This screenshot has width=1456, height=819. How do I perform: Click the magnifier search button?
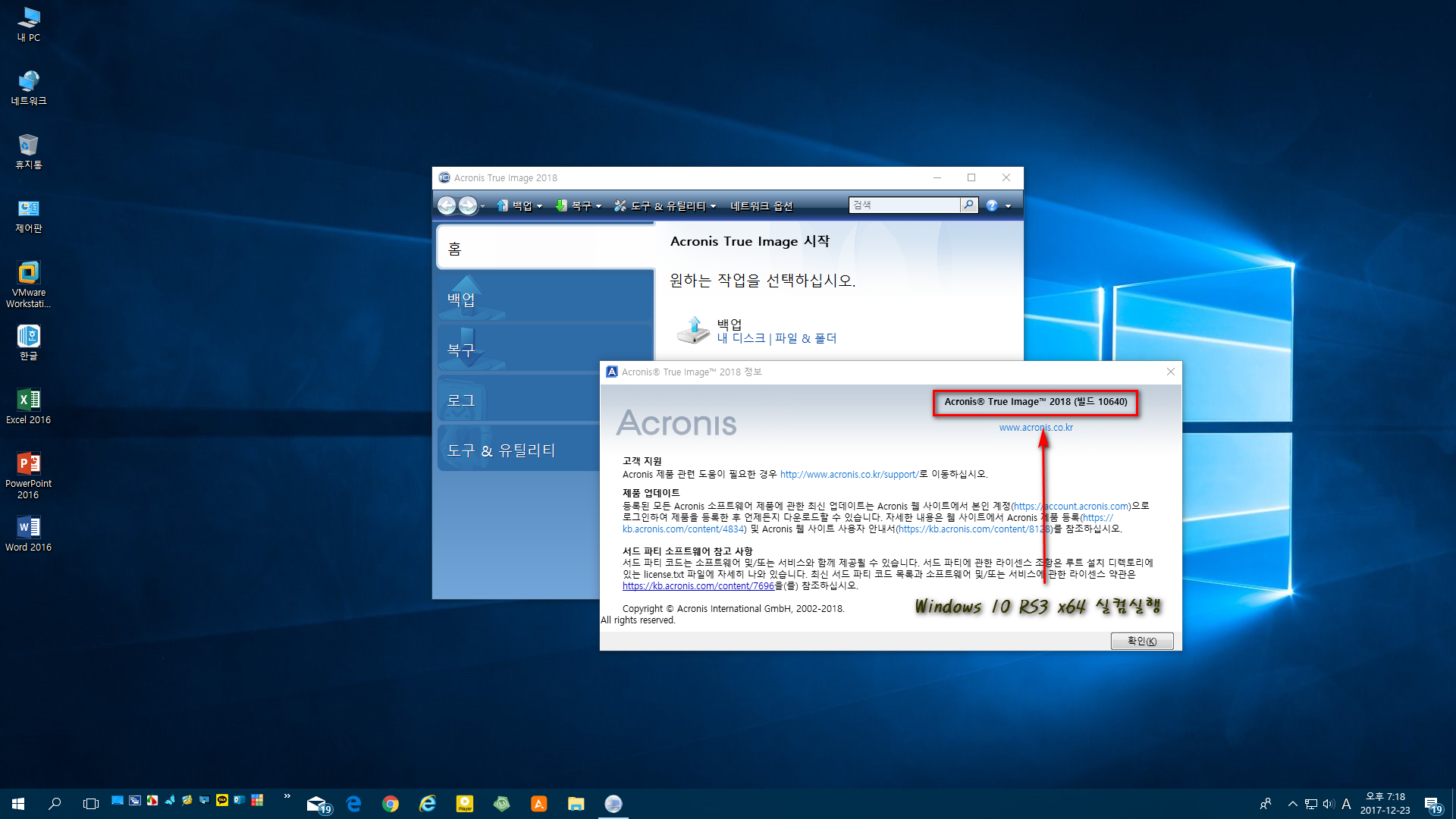pos(968,205)
